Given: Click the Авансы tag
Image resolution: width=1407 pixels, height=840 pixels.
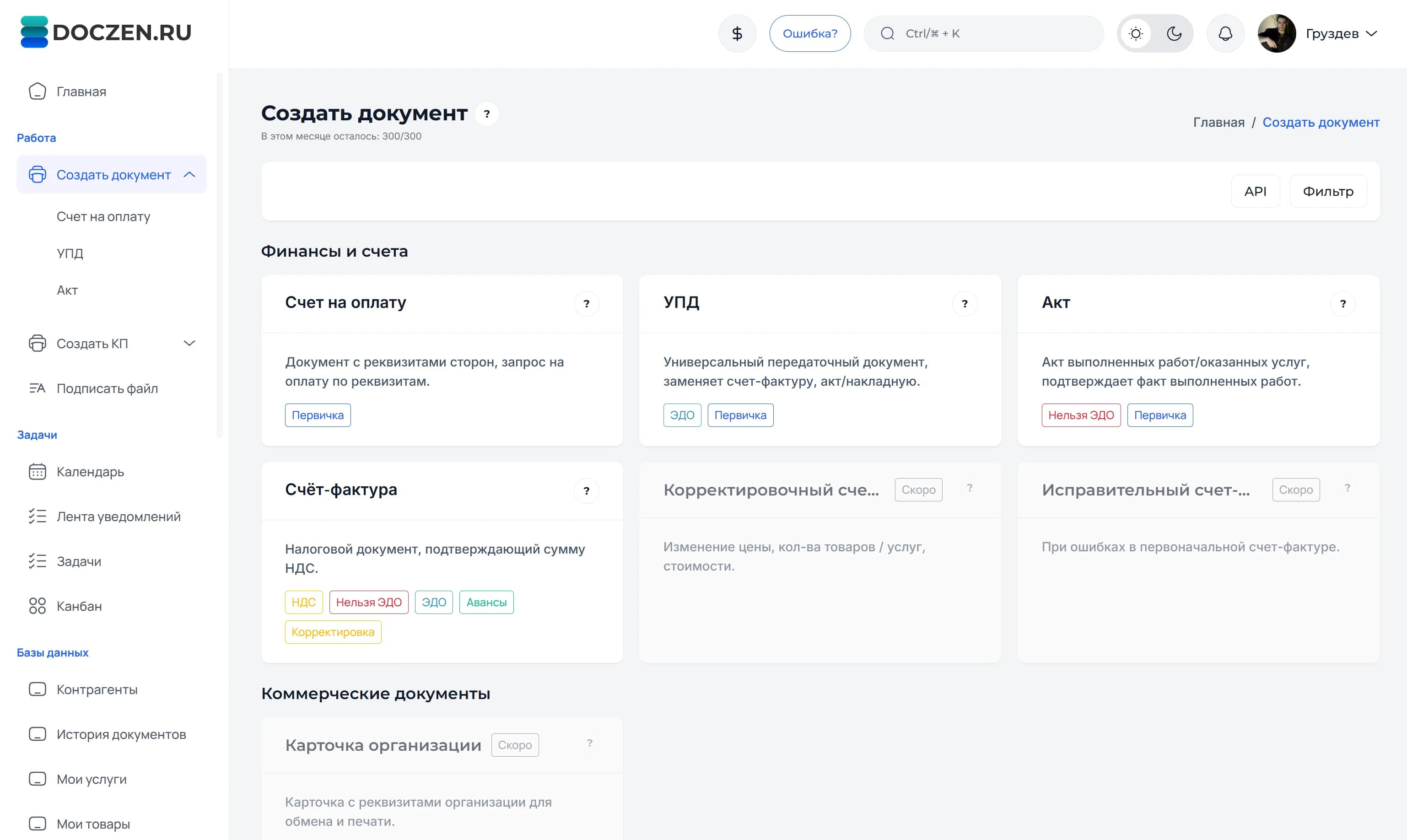Looking at the screenshot, I should (x=486, y=602).
